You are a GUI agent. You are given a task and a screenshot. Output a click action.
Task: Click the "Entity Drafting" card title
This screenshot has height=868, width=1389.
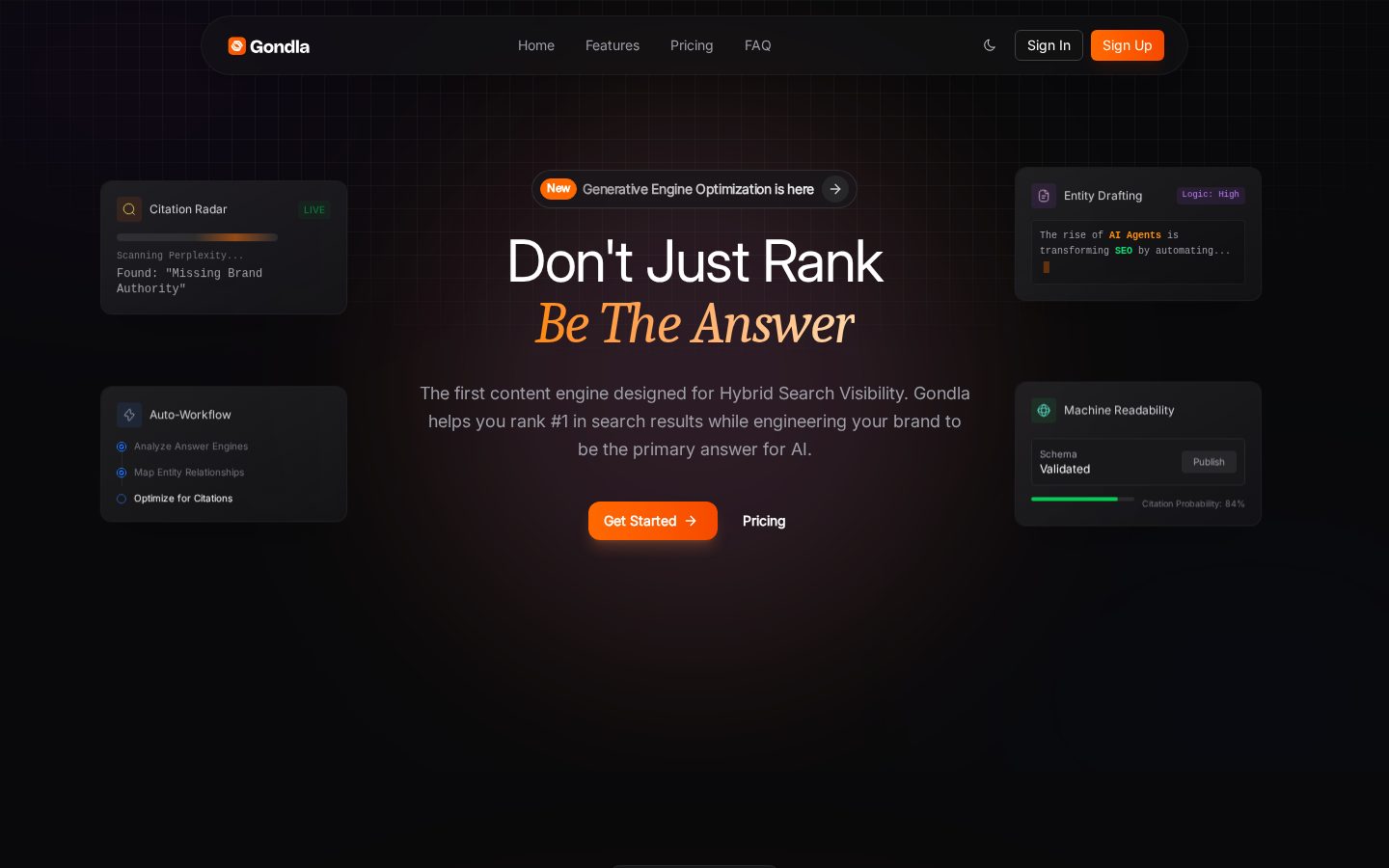pos(1103,196)
